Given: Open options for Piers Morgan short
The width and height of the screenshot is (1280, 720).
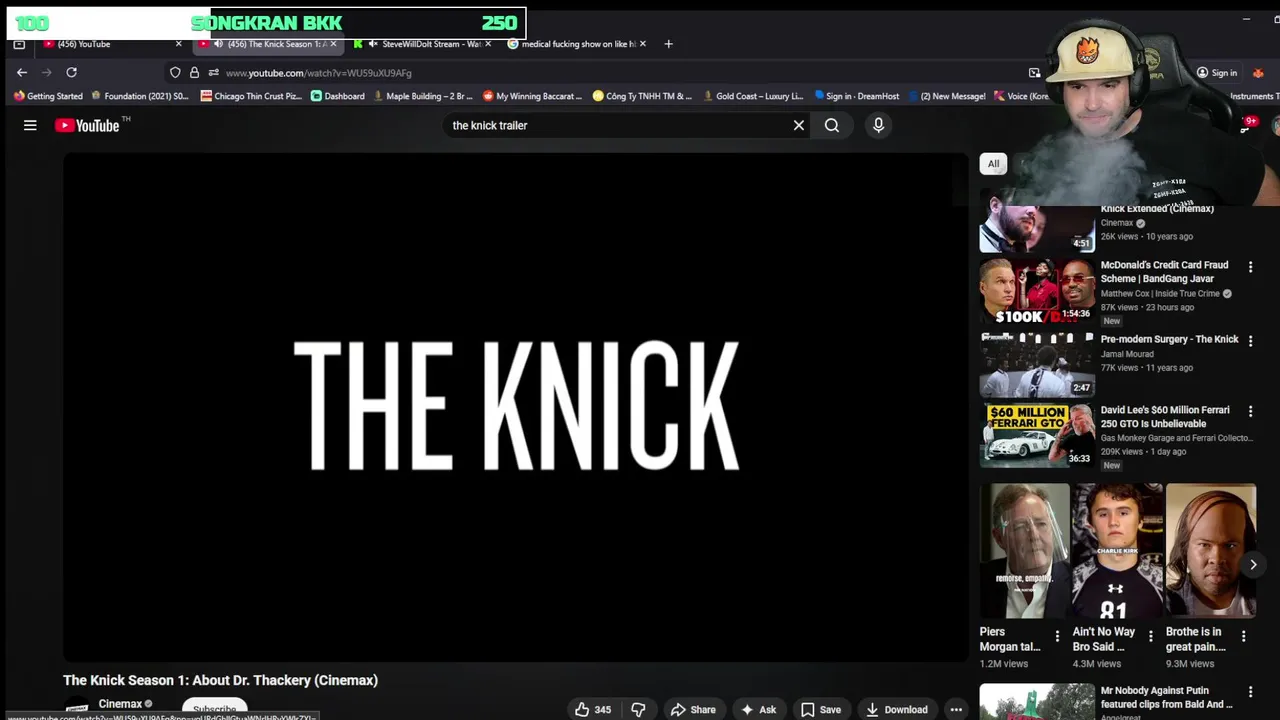Looking at the screenshot, I should click(1057, 636).
